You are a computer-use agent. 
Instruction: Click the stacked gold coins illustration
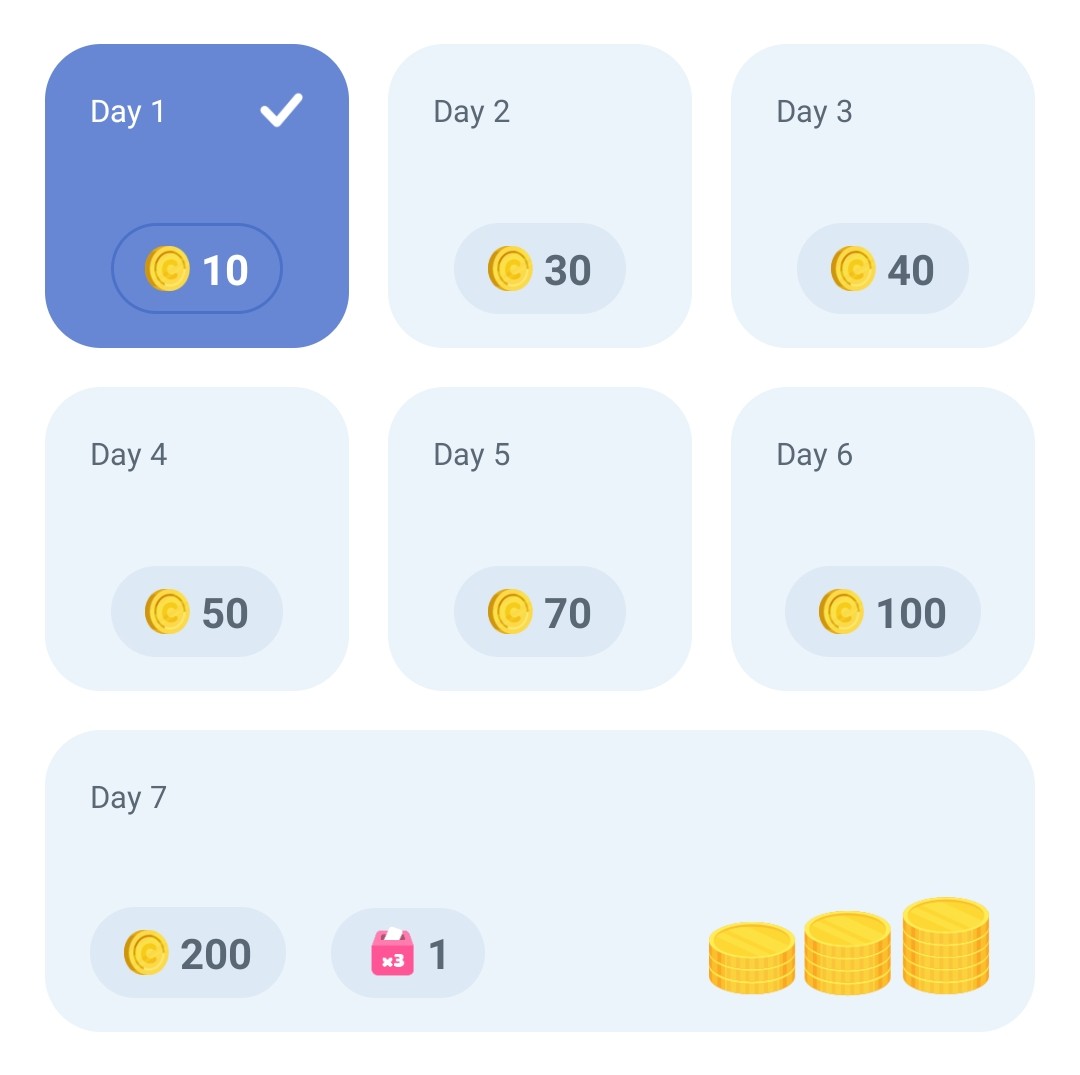tap(849, 947)
